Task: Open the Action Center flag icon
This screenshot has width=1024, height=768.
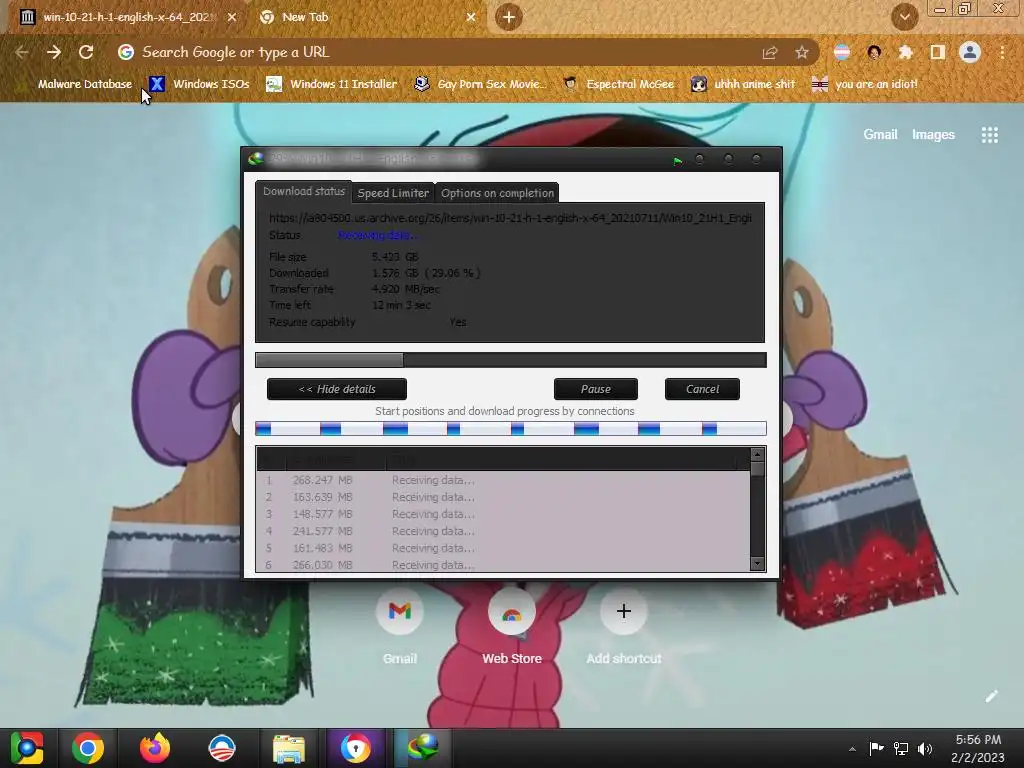Action: tap(876, 748)
